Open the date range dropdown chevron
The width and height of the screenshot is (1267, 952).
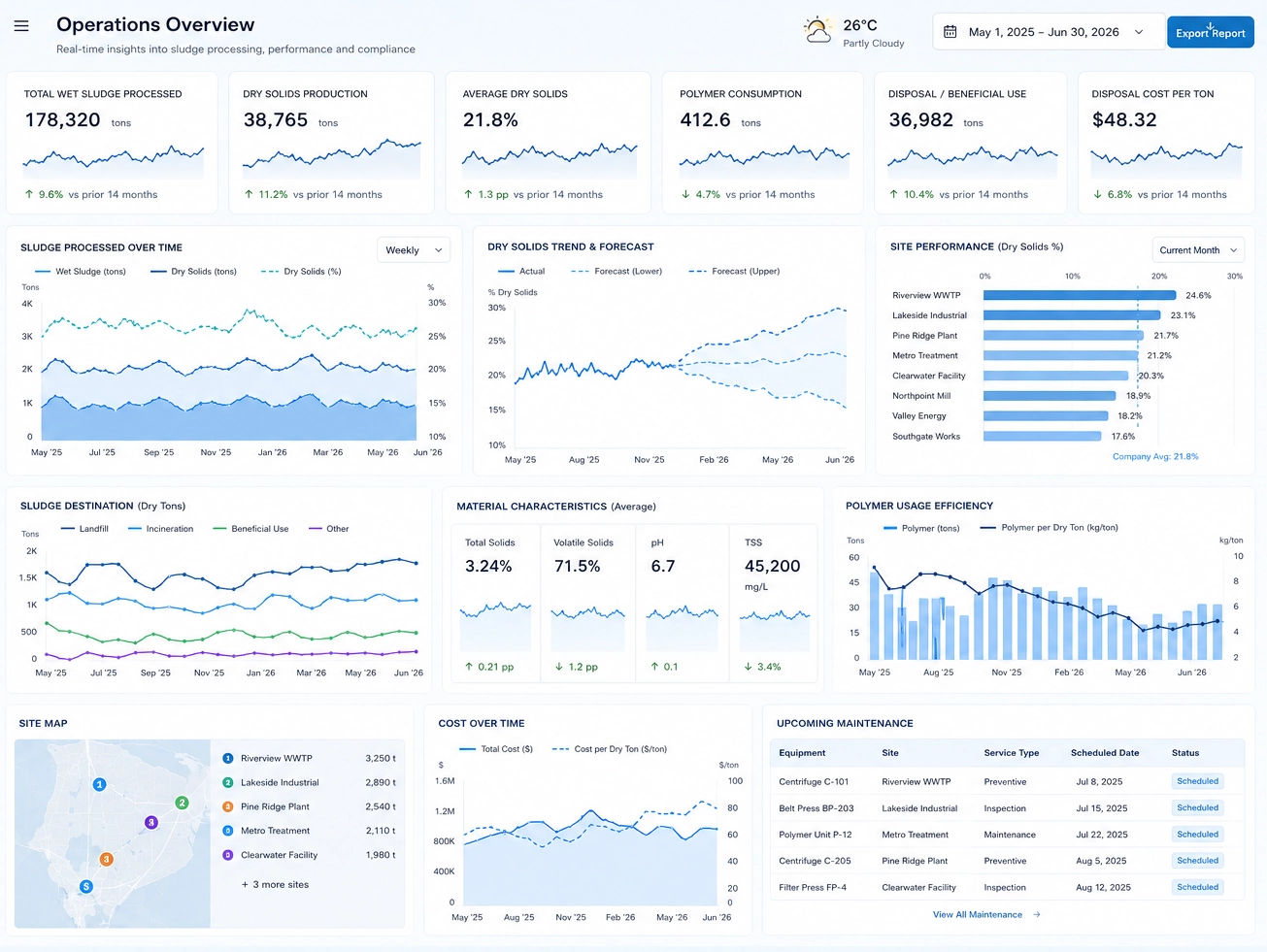(1139, 32)
